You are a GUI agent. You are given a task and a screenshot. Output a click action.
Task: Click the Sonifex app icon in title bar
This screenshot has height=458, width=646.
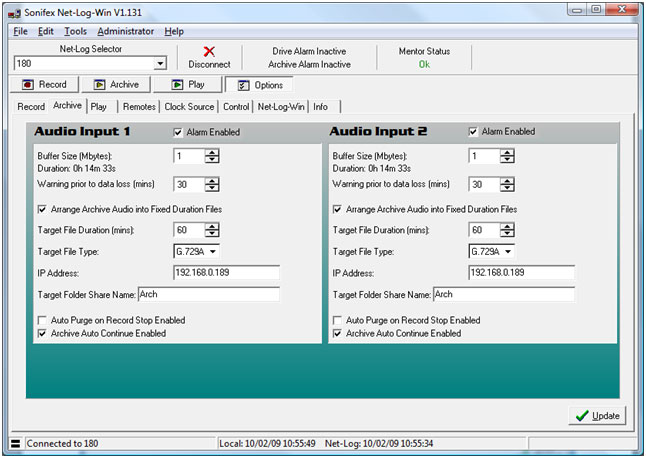(15, 13)
